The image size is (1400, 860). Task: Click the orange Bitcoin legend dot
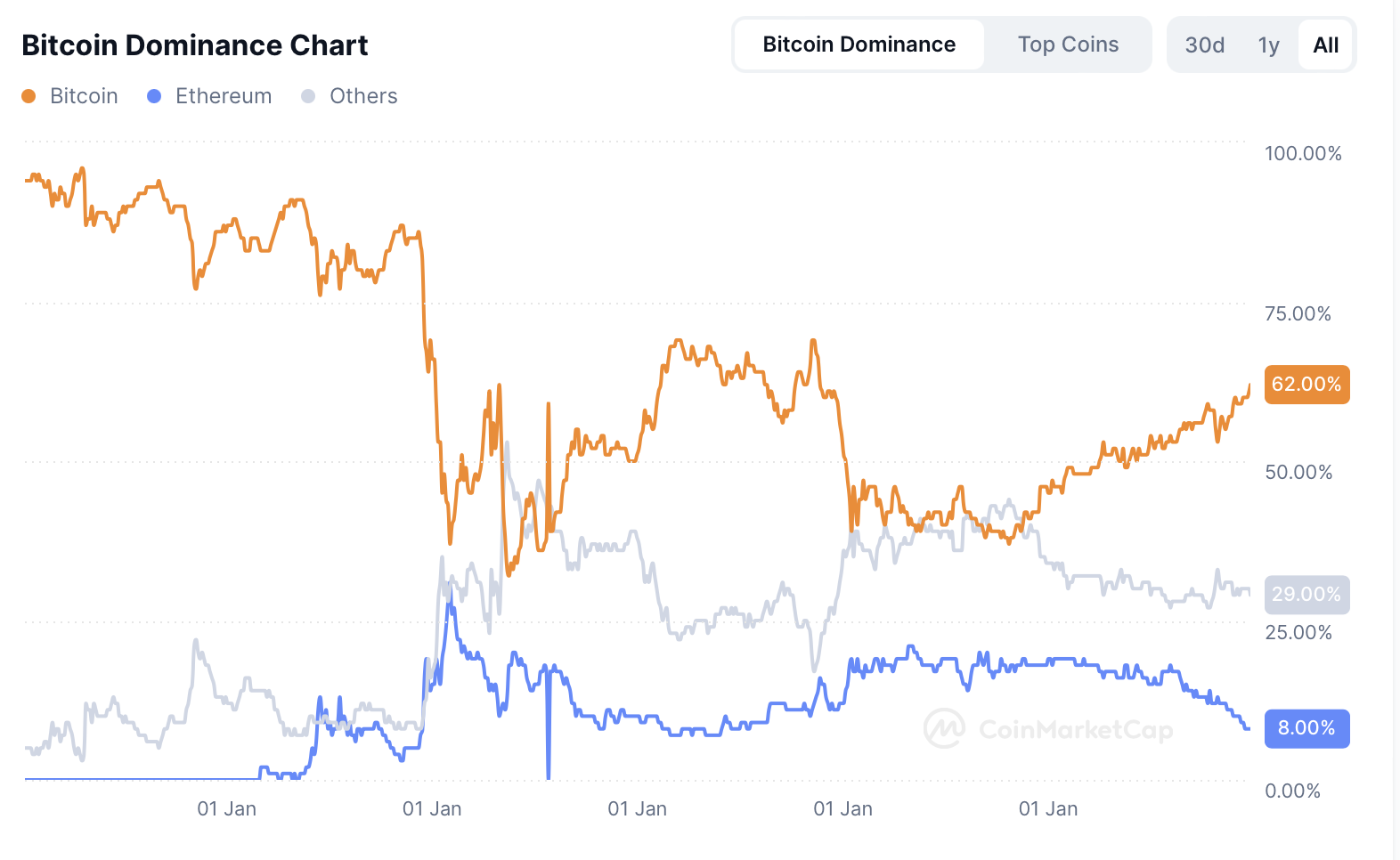point(29,95)
